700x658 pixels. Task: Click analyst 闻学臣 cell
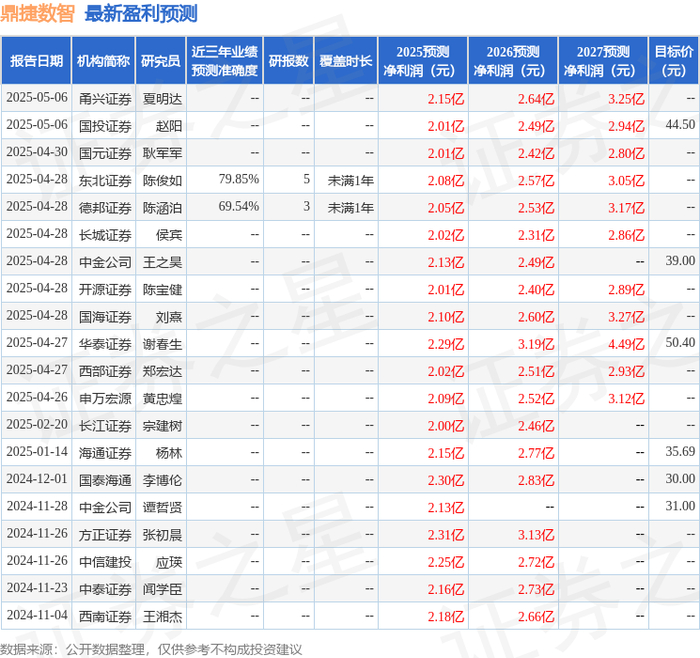162,589
